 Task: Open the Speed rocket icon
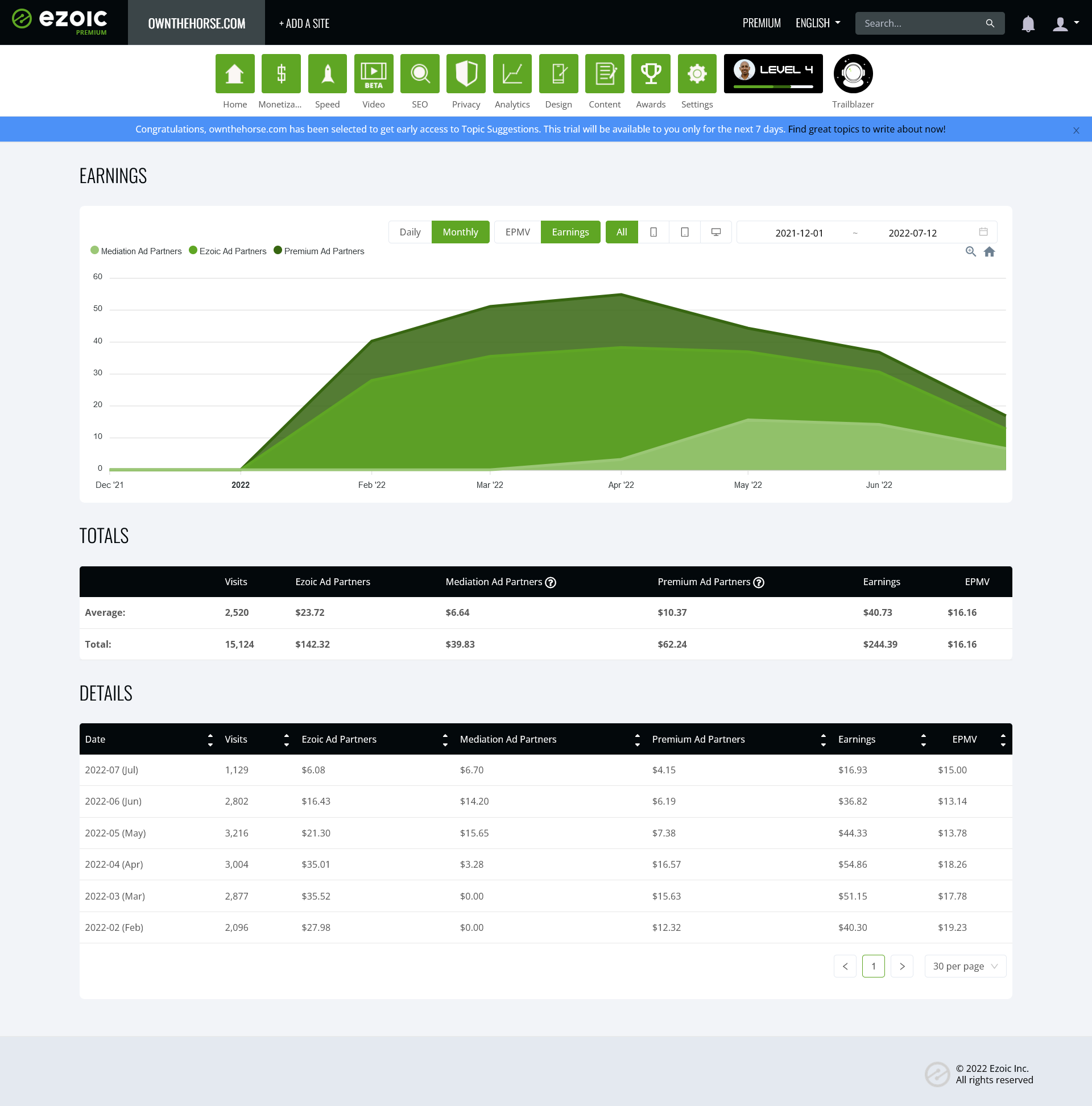pos(327,73)
